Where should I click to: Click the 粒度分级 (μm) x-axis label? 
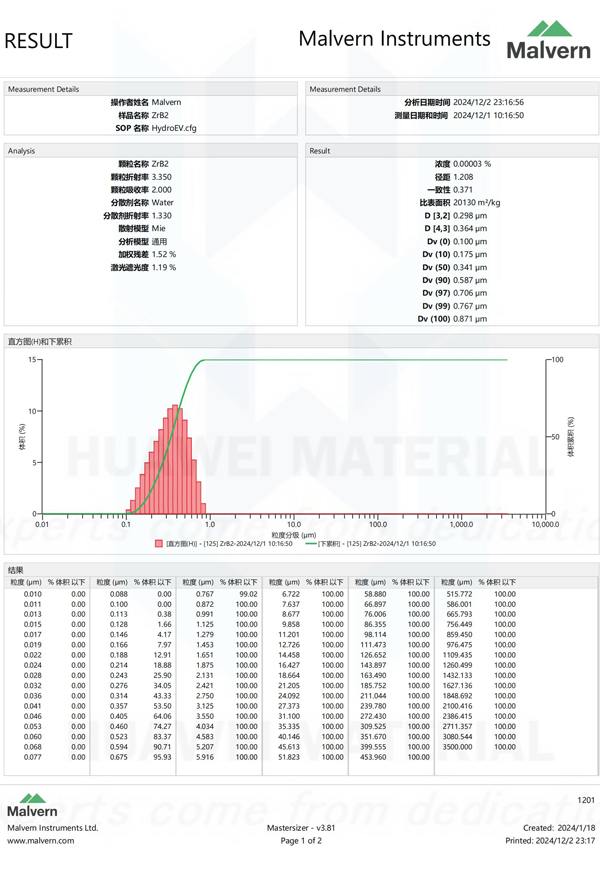[x=293, y=535]
